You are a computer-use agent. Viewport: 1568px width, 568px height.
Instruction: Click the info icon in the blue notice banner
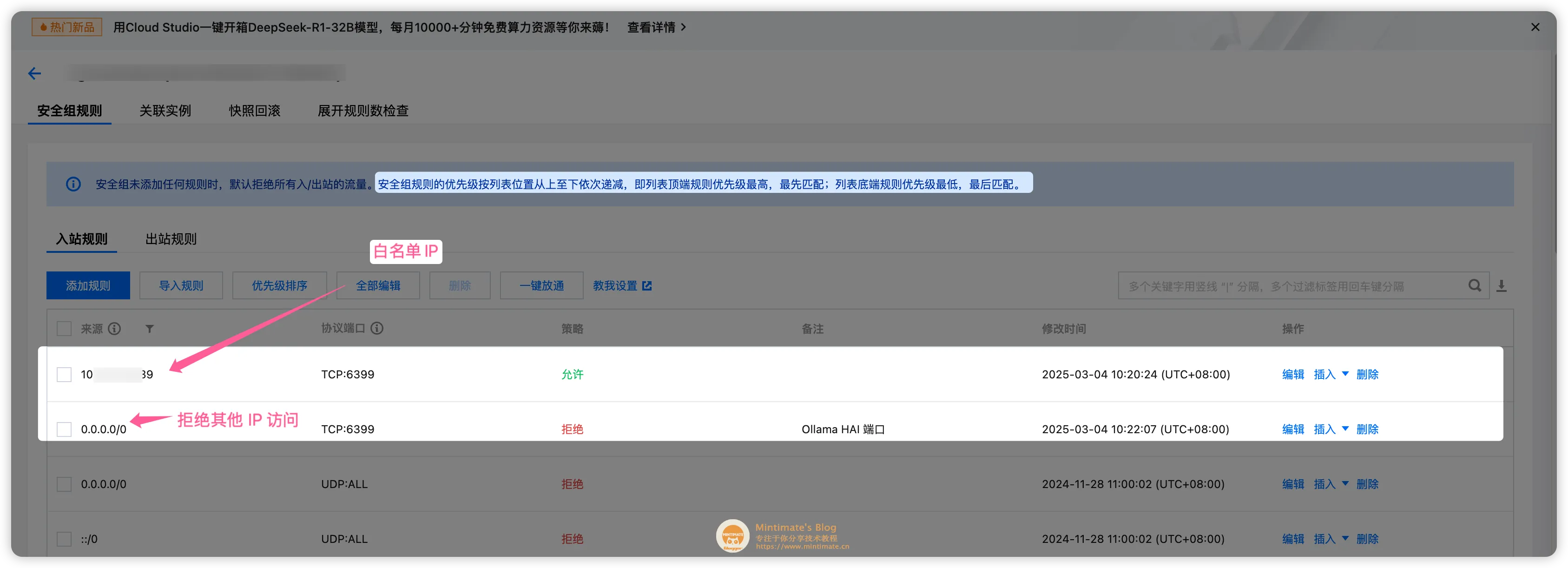pyautogui.click(x=73, y=183)
